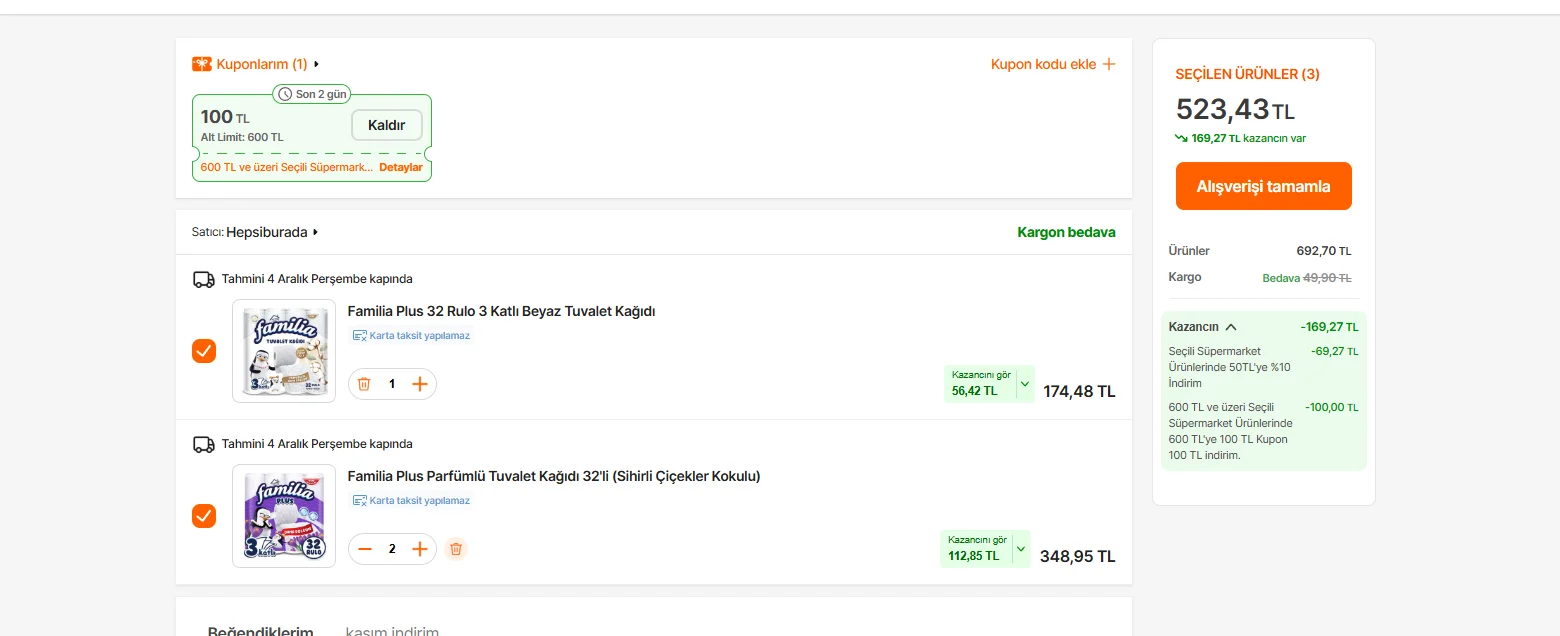Uncheck the Familia Parfümlü Tuvalet Kağıdı item
This screenshot has height=636, width=1560.
click(204, 516)
